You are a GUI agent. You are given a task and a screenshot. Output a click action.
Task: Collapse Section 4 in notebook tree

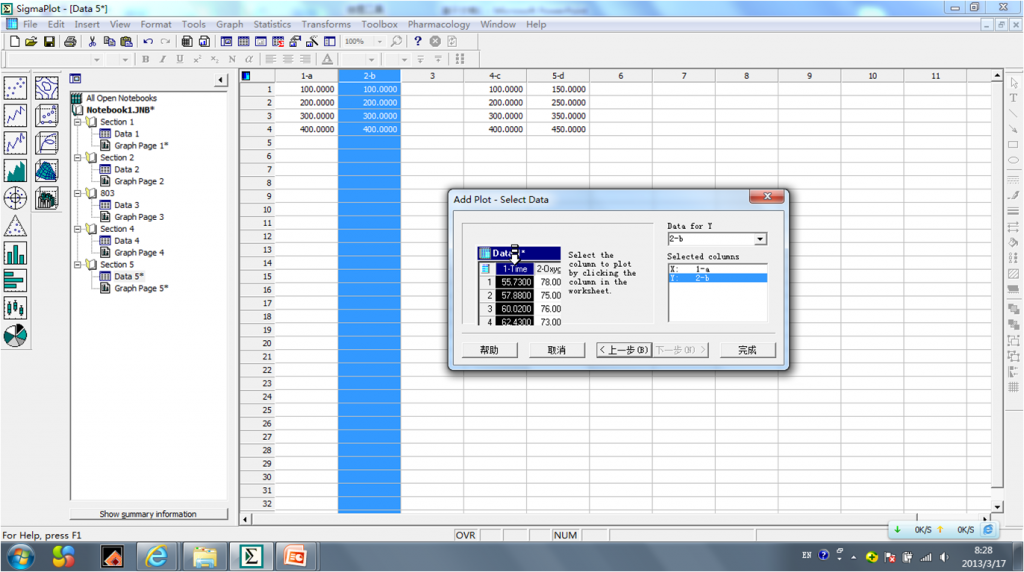pyautogui.click(x=78, y=229)
